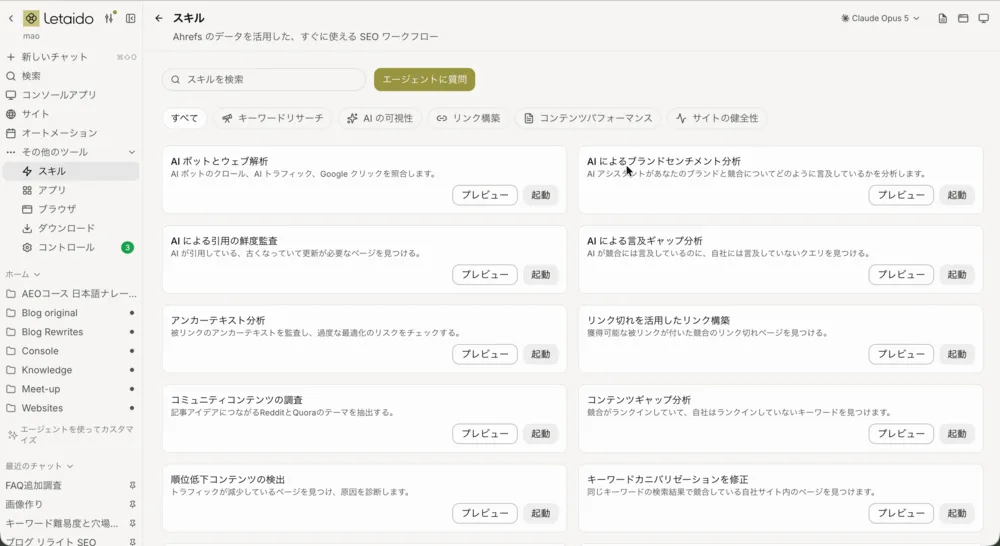Click the monitor icon in top-right
This screenshot has width=1000, height=546.
click(x=983, y=18)
